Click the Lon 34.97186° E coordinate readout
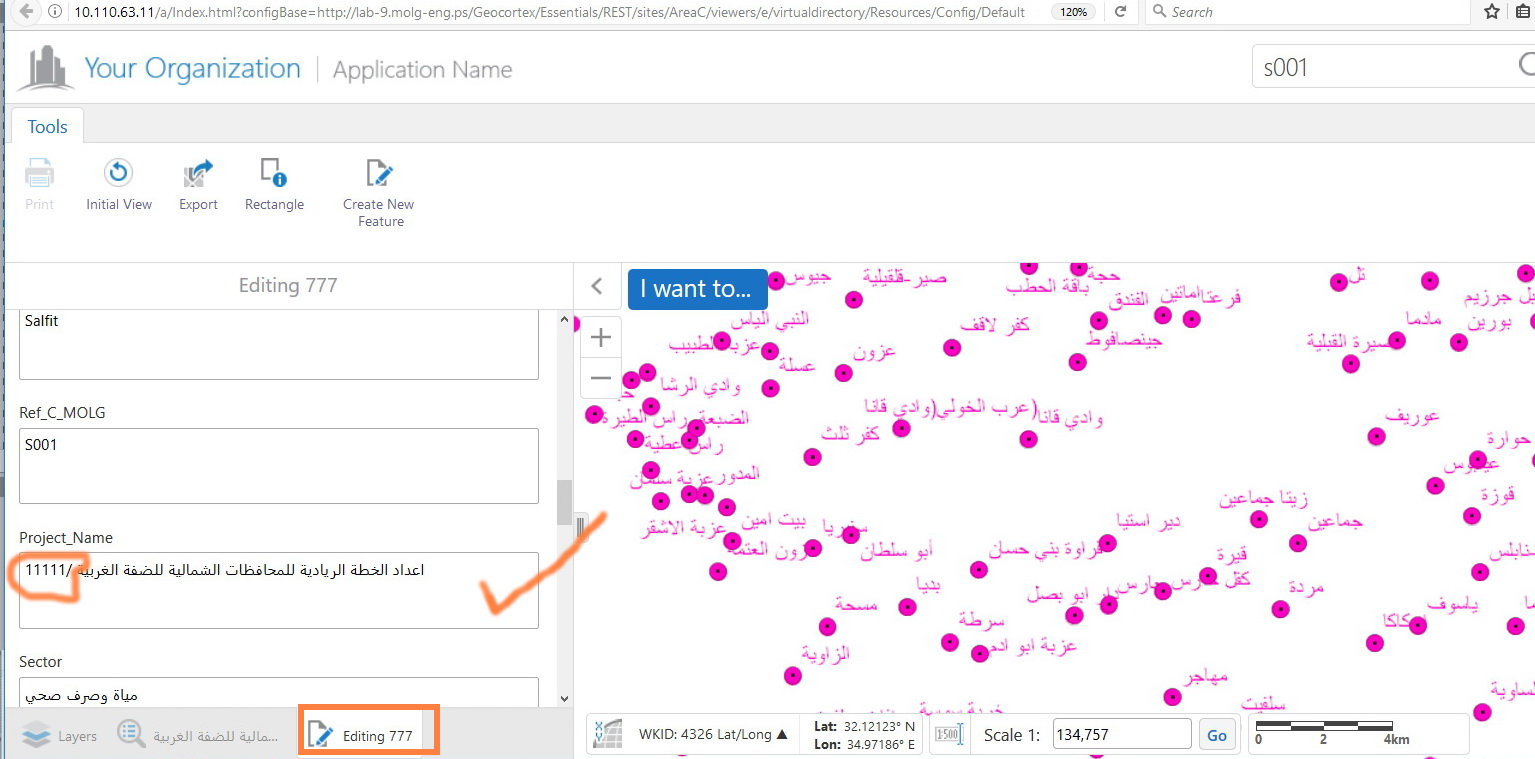This screenshot has width=1535, height=759. (864, 744)
